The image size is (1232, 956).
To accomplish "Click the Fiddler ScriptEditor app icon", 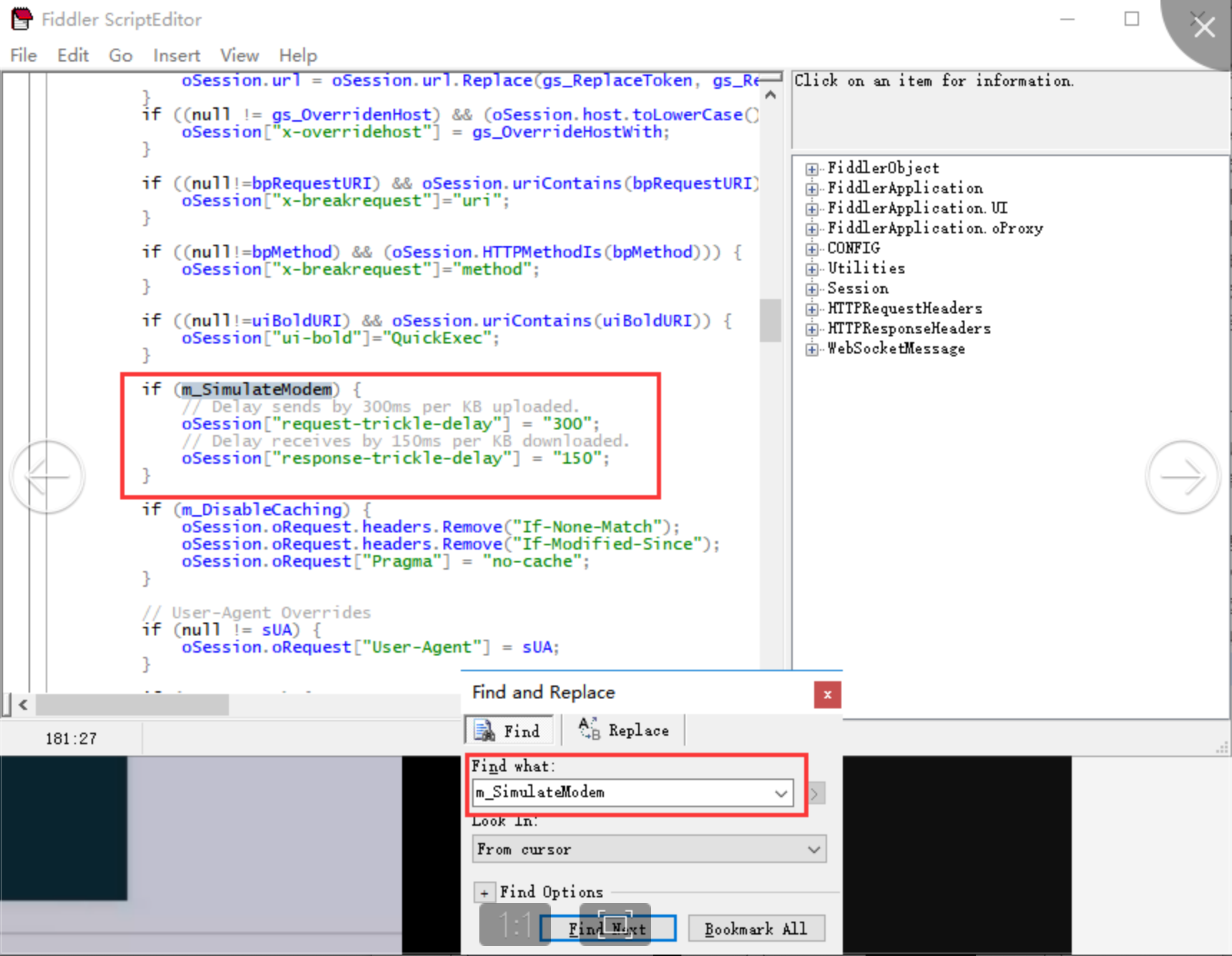I will (x=22, y=19).
